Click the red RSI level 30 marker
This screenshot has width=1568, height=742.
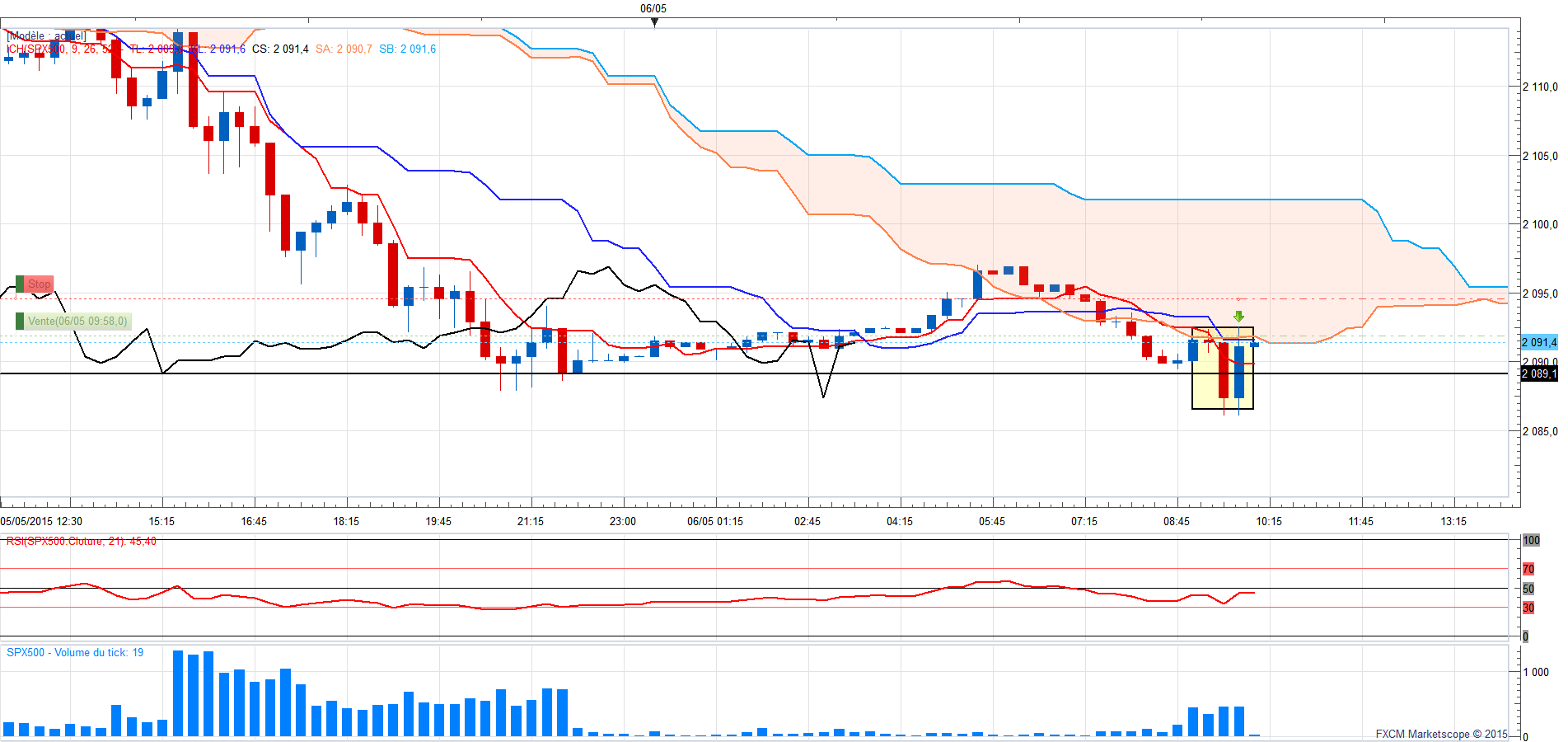click(1528, 608)
